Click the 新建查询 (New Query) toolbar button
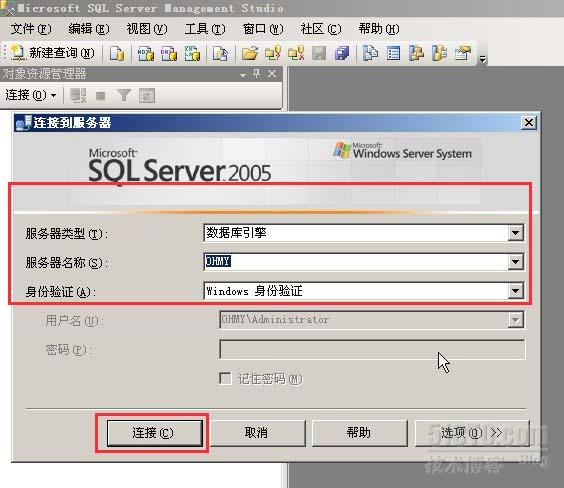The height and width of the screenshot is (488, 564). click(x=53, y=53)
